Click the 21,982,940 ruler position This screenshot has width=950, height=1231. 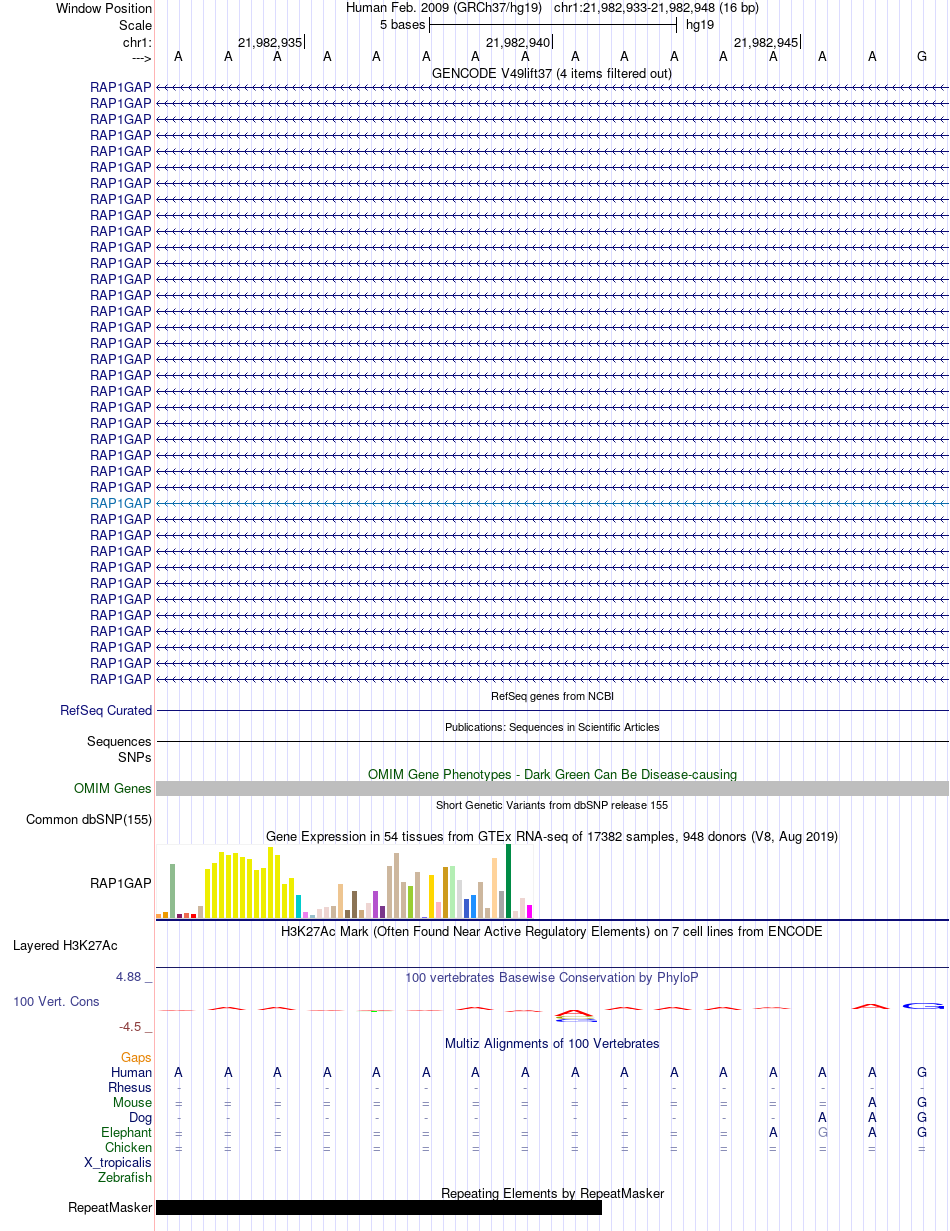tap(517, 42)
